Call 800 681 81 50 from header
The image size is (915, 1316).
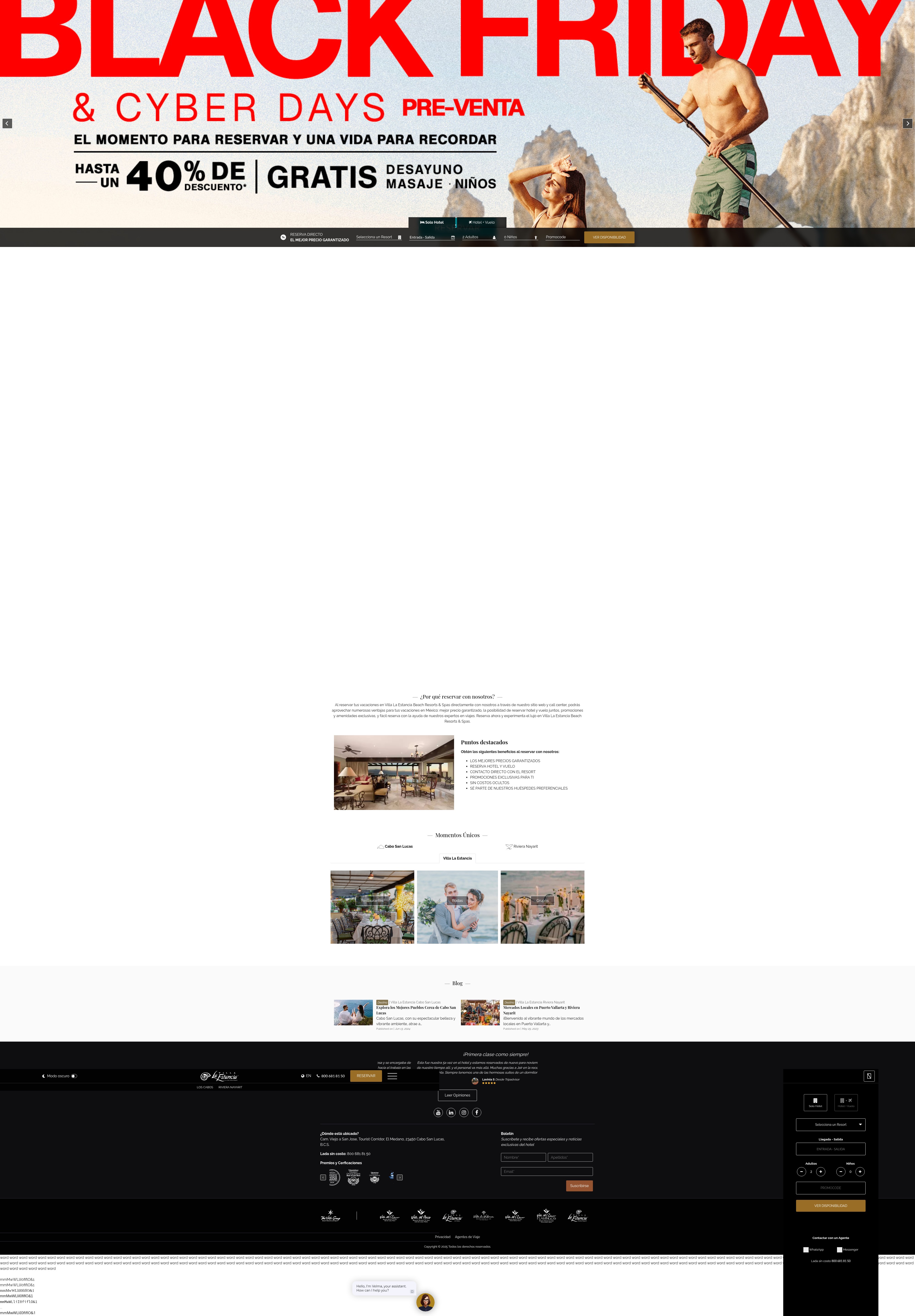(x=331, y=1076)
